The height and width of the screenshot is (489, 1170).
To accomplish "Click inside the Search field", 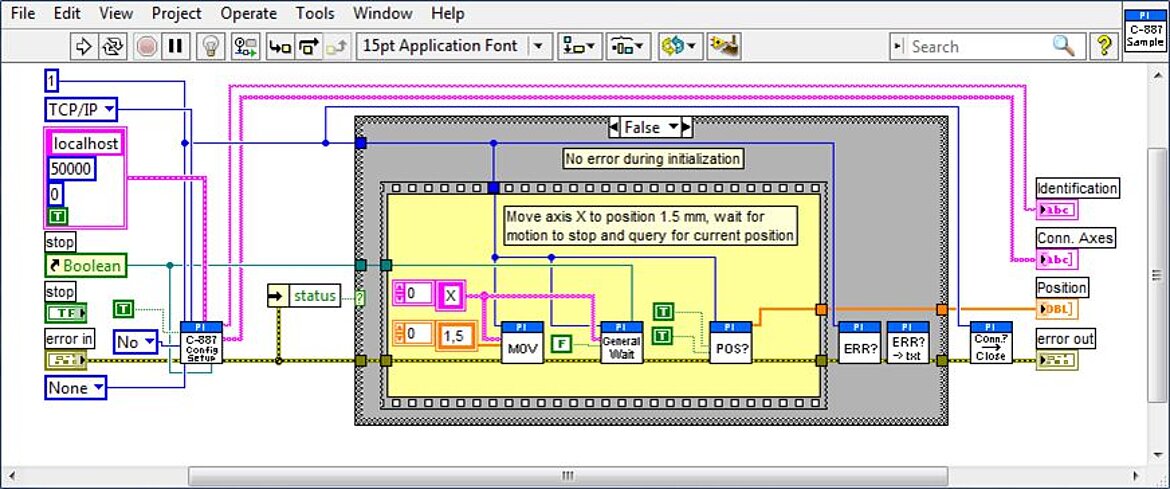I will click(x=977, y=46).
